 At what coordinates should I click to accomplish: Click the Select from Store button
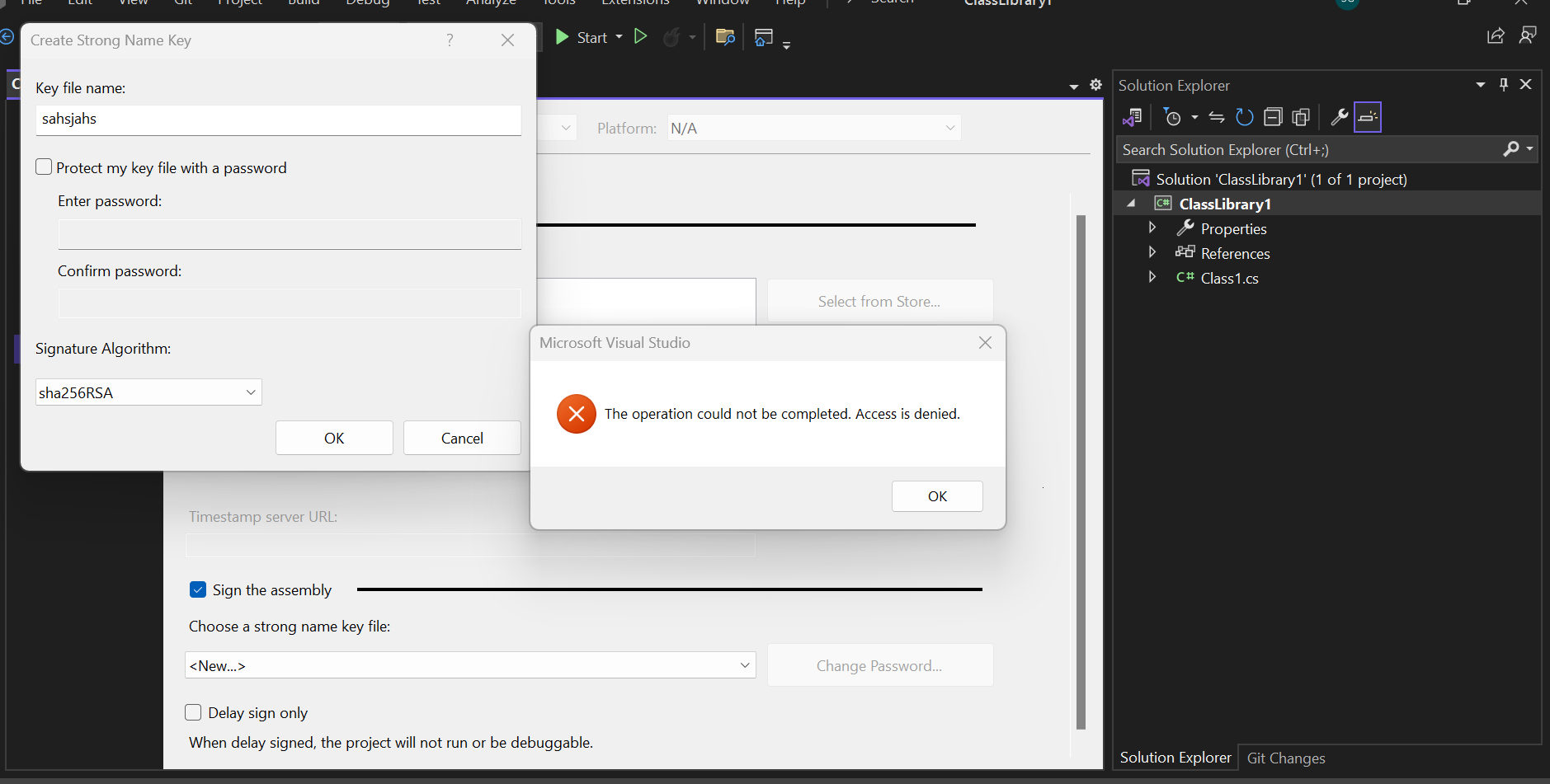pyautogui.click(x=880, y=301)
